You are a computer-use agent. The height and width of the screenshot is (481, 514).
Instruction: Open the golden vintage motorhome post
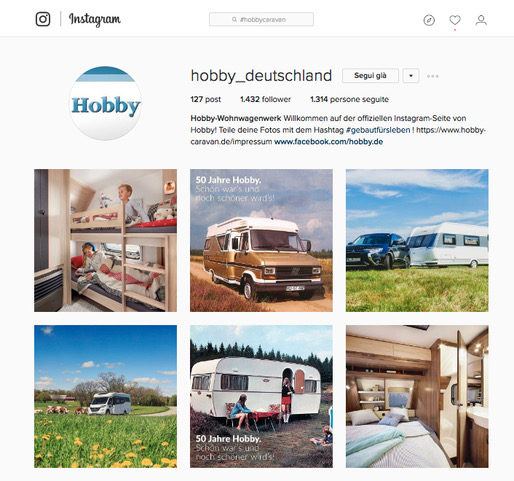tap(261, 240)
